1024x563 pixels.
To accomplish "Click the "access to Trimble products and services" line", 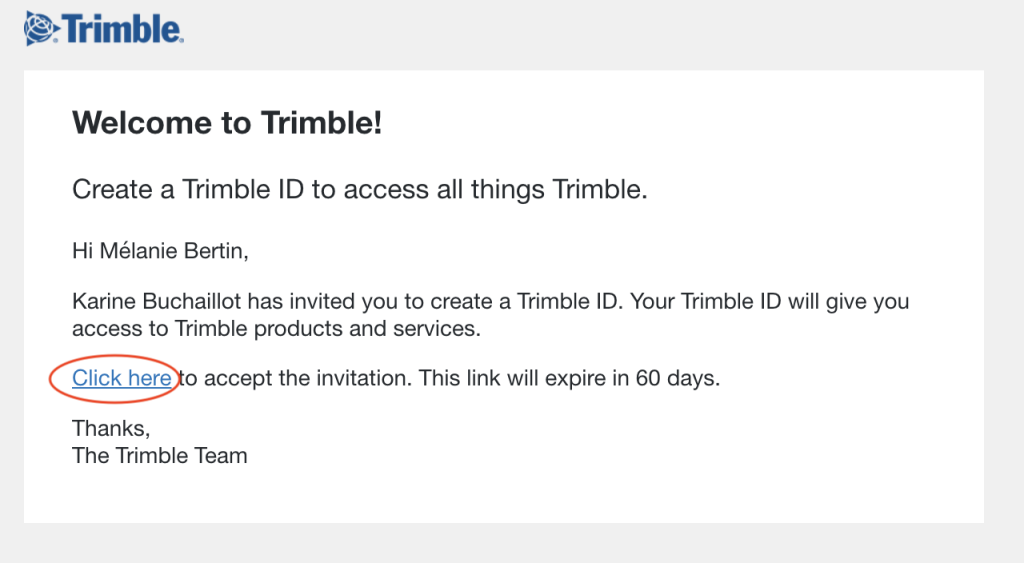I will tap(276, 329).
